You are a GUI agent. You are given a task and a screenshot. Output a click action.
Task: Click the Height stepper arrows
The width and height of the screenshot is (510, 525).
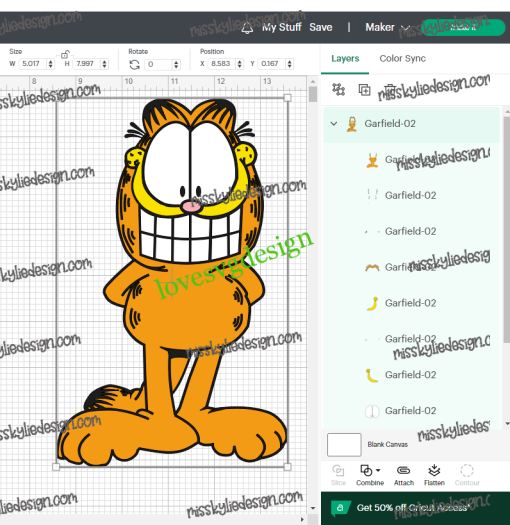tap(104, 64)
